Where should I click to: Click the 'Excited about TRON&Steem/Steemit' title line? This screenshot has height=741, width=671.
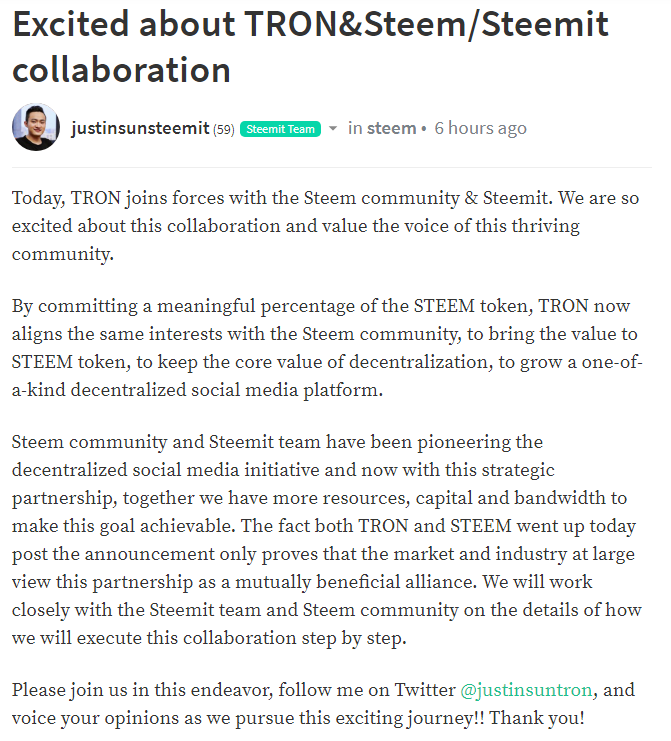point(310,24)
